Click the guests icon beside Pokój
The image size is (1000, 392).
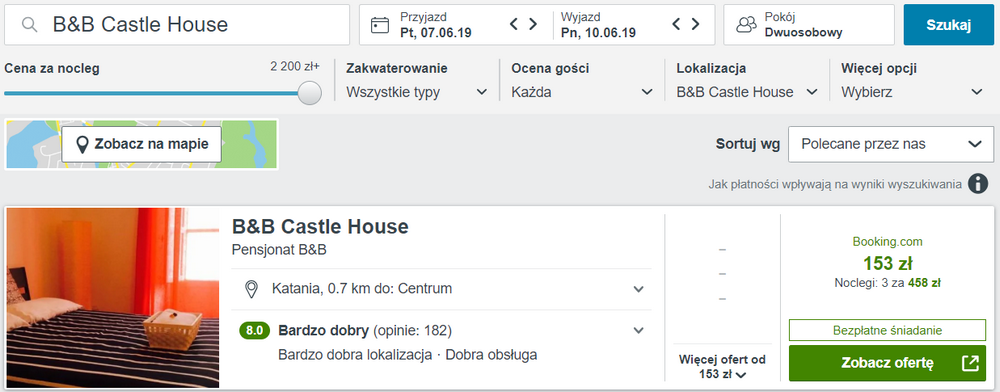(746, 25)
